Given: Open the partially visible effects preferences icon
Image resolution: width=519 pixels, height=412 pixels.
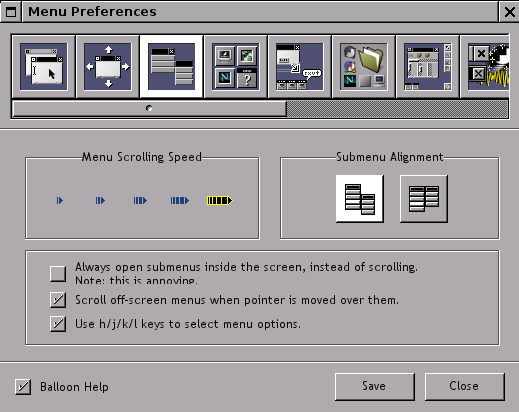Looking at the screenshot, I should tap(485, 67).
